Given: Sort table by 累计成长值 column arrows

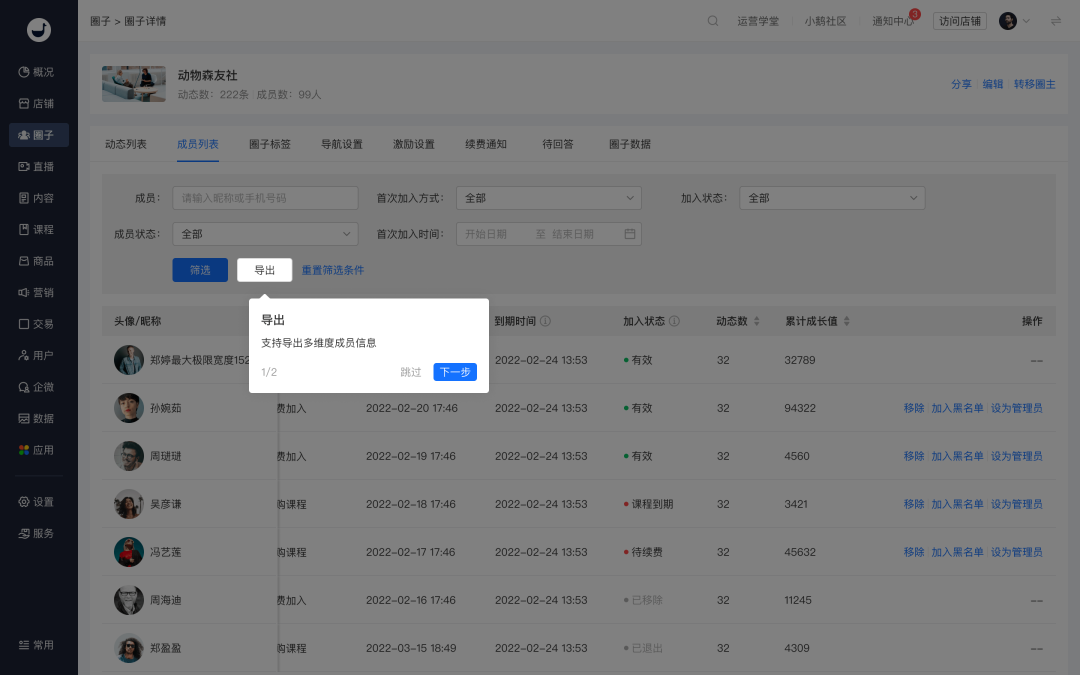Looking at the screenshot, I should [847, 321].
